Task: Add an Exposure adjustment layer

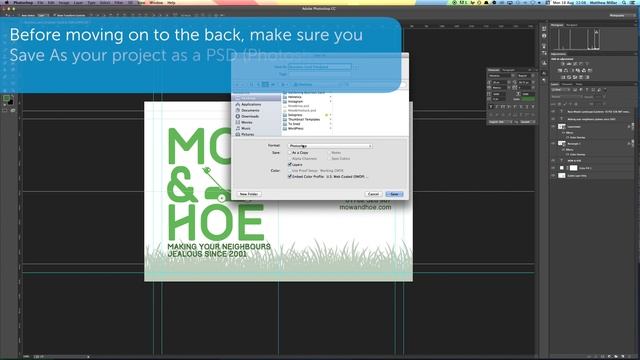Action: coord(581,64)
